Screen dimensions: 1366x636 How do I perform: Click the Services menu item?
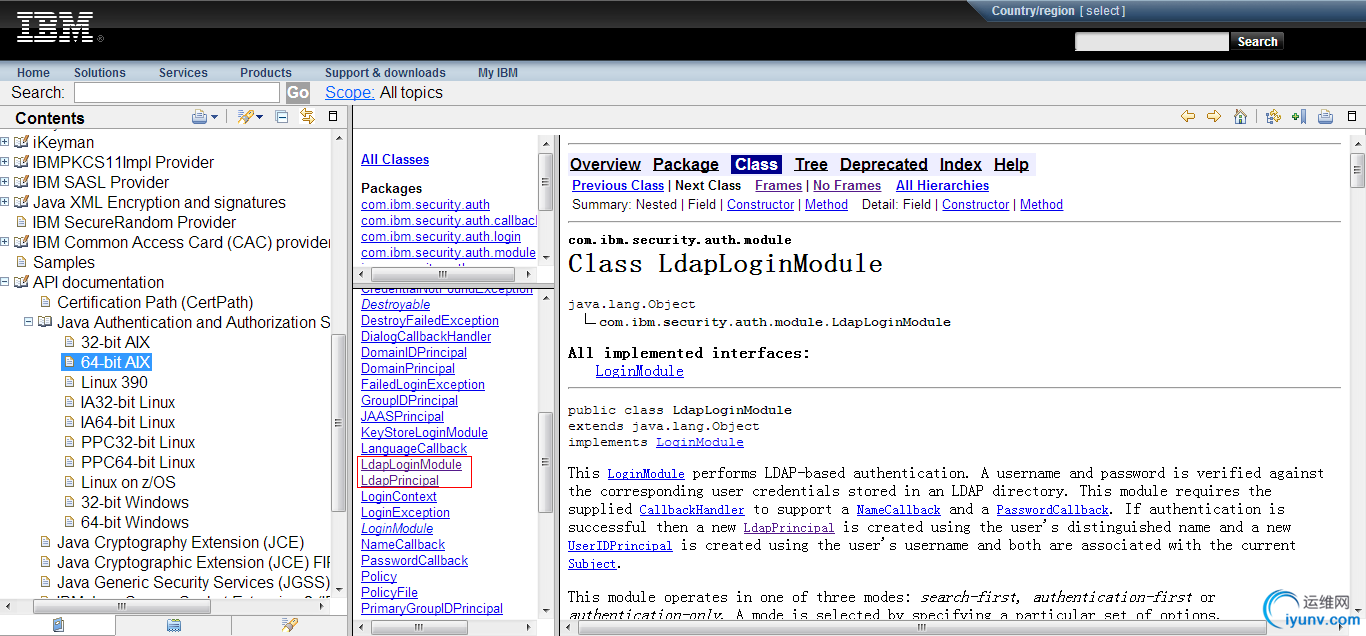click(x=183, y=72)
